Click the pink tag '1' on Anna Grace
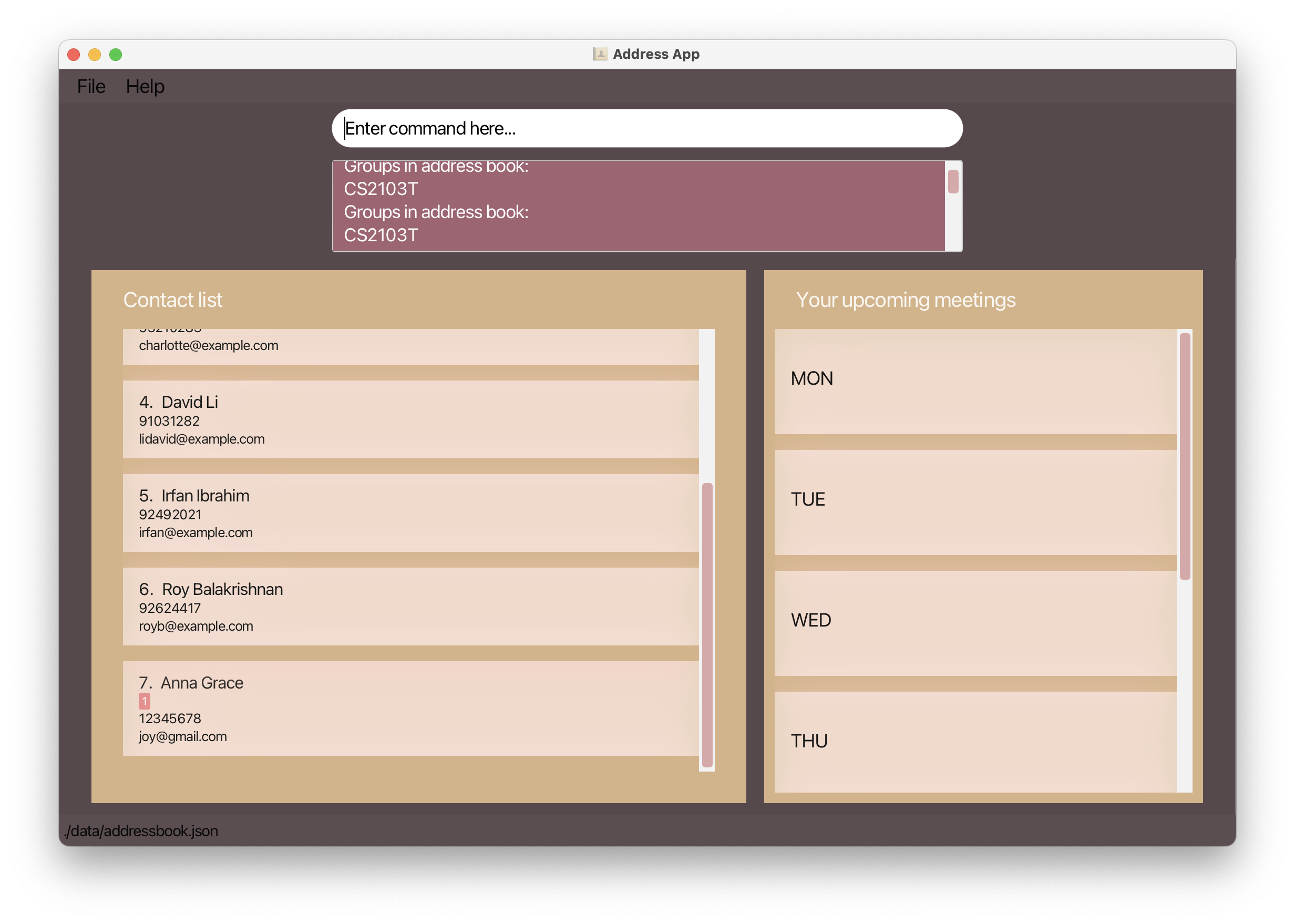 click(x=145, y=701)
